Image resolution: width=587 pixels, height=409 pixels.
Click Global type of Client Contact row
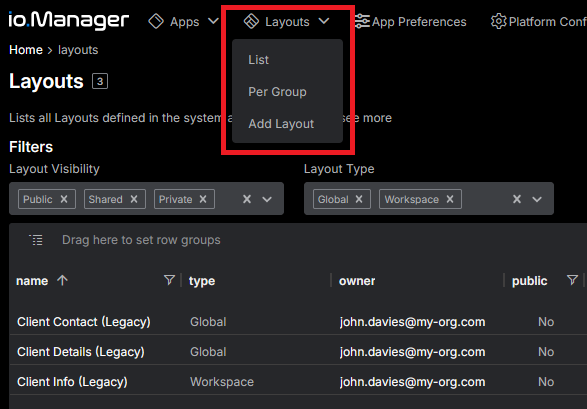(x=208, y=322)
